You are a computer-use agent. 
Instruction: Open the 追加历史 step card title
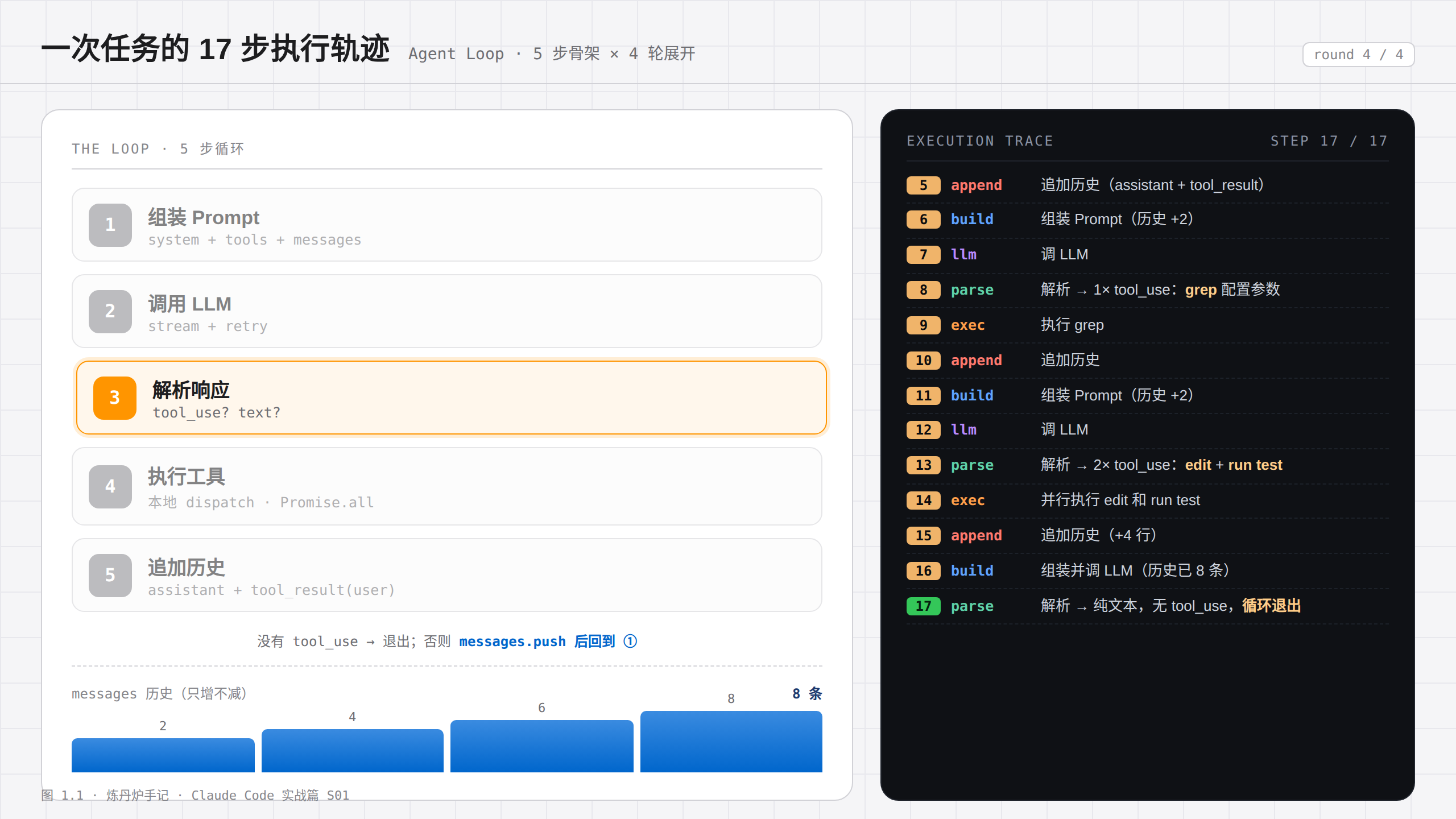187,568
